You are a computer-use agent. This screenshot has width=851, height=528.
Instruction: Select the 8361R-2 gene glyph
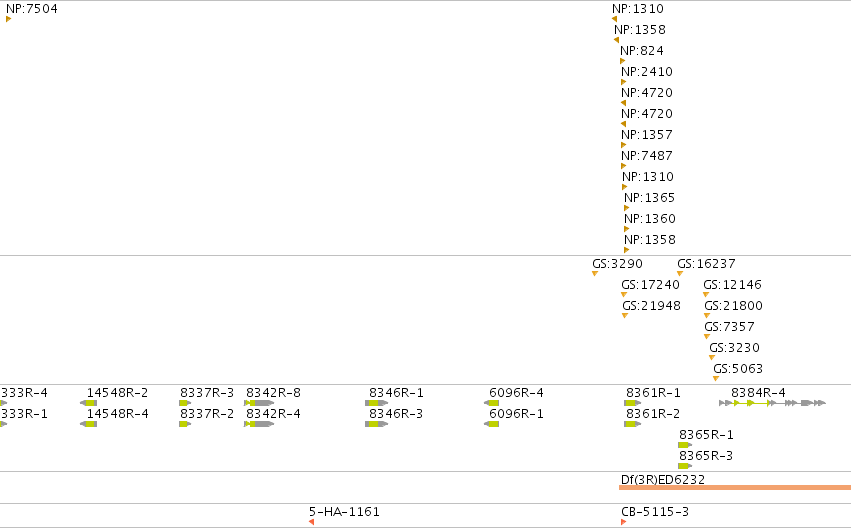(x=633, y=424)
